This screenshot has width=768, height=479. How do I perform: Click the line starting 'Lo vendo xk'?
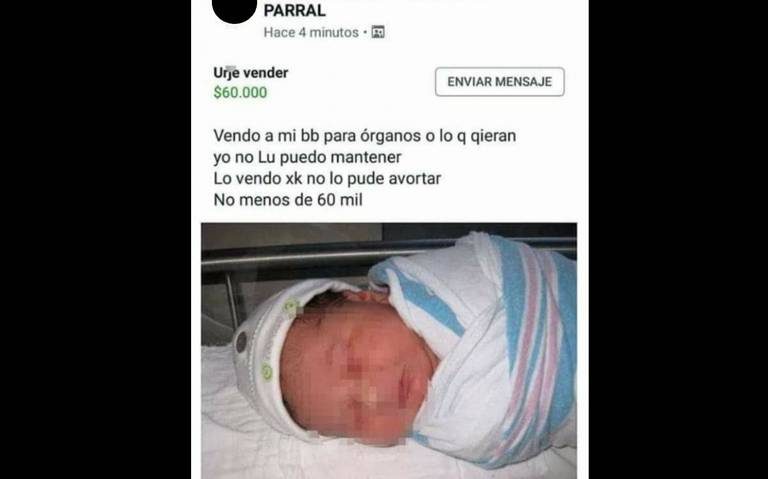[327, 178]
